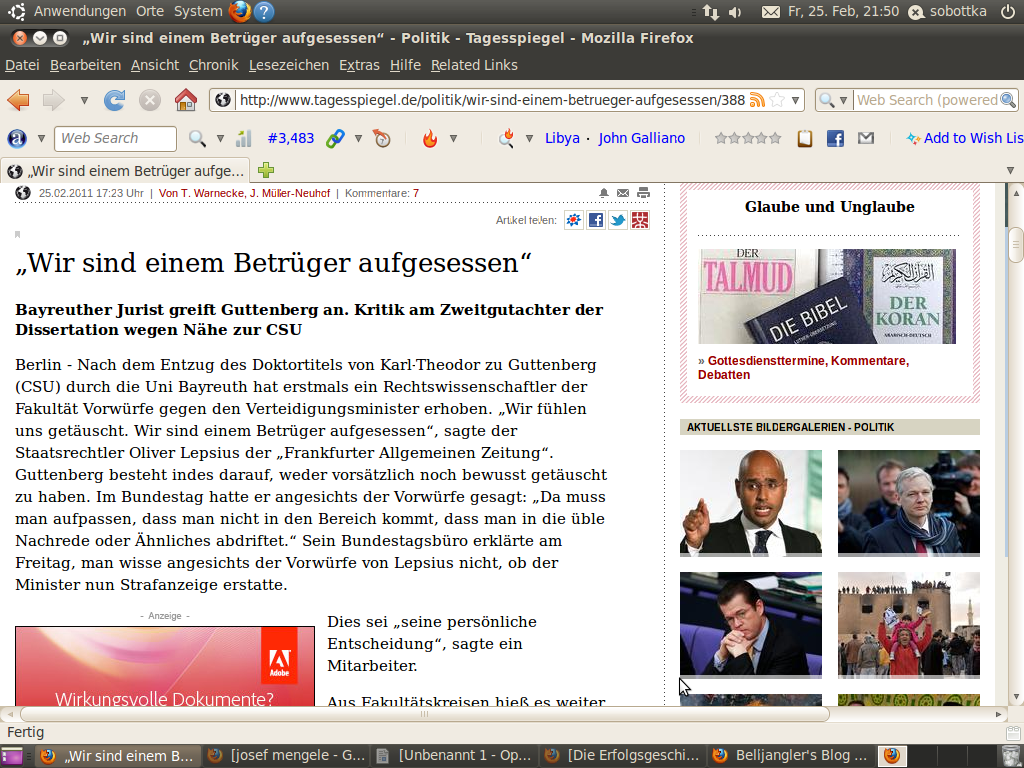
Task: Open the Datei menu
Action: pos(22,65)
